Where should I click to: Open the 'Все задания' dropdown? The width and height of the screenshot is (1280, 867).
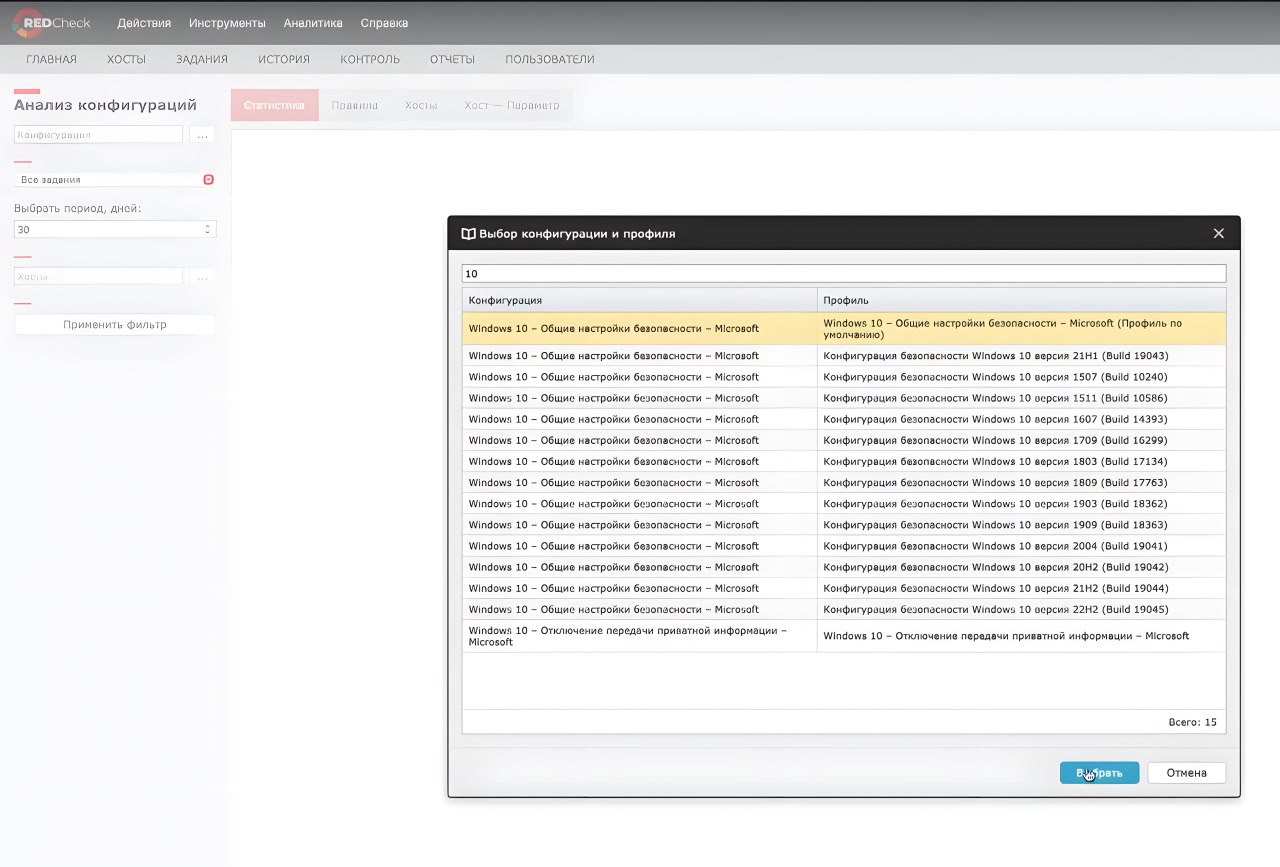115,180
